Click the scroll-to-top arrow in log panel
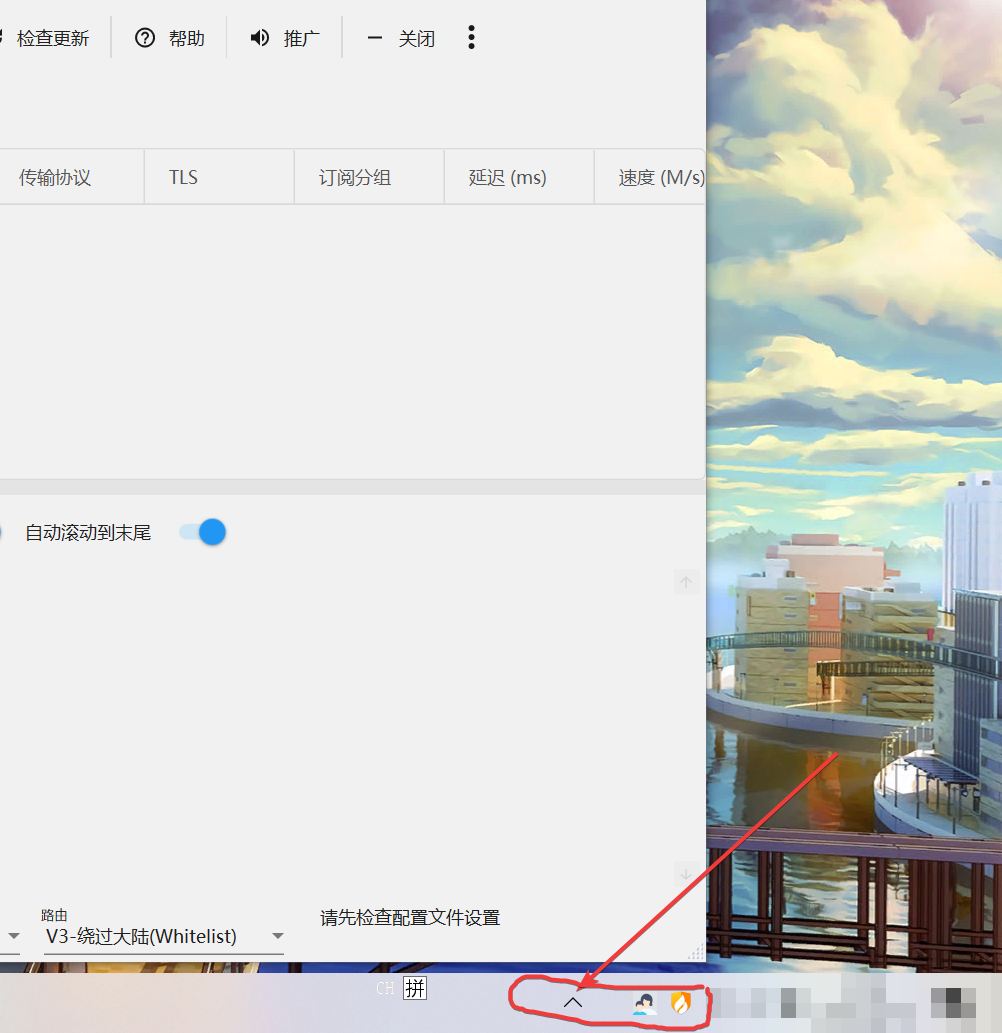This screenshot has height=1033, width=1002. point(686,582)
